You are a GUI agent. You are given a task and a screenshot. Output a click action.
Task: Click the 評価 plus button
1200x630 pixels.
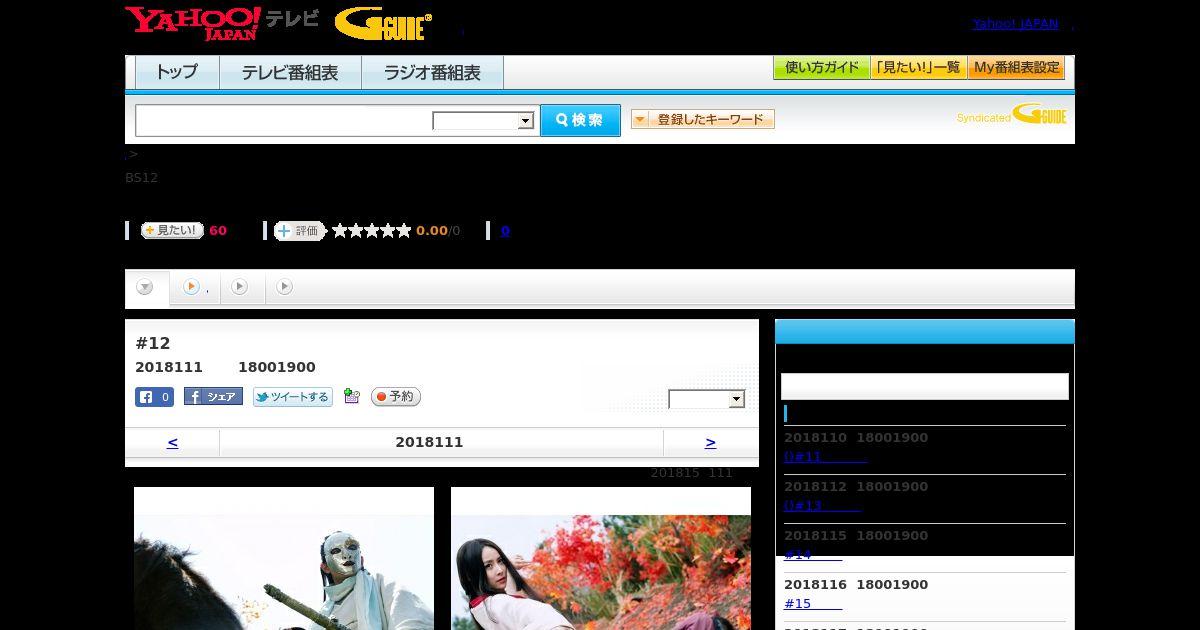(300, 231)
